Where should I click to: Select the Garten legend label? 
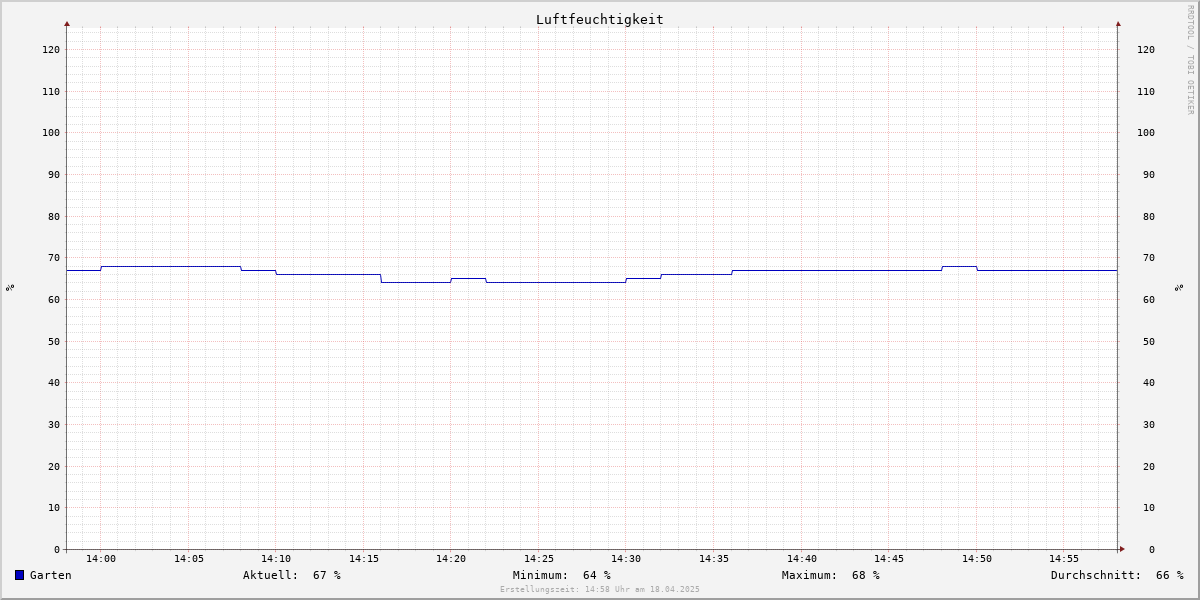[x=51, y=575]
